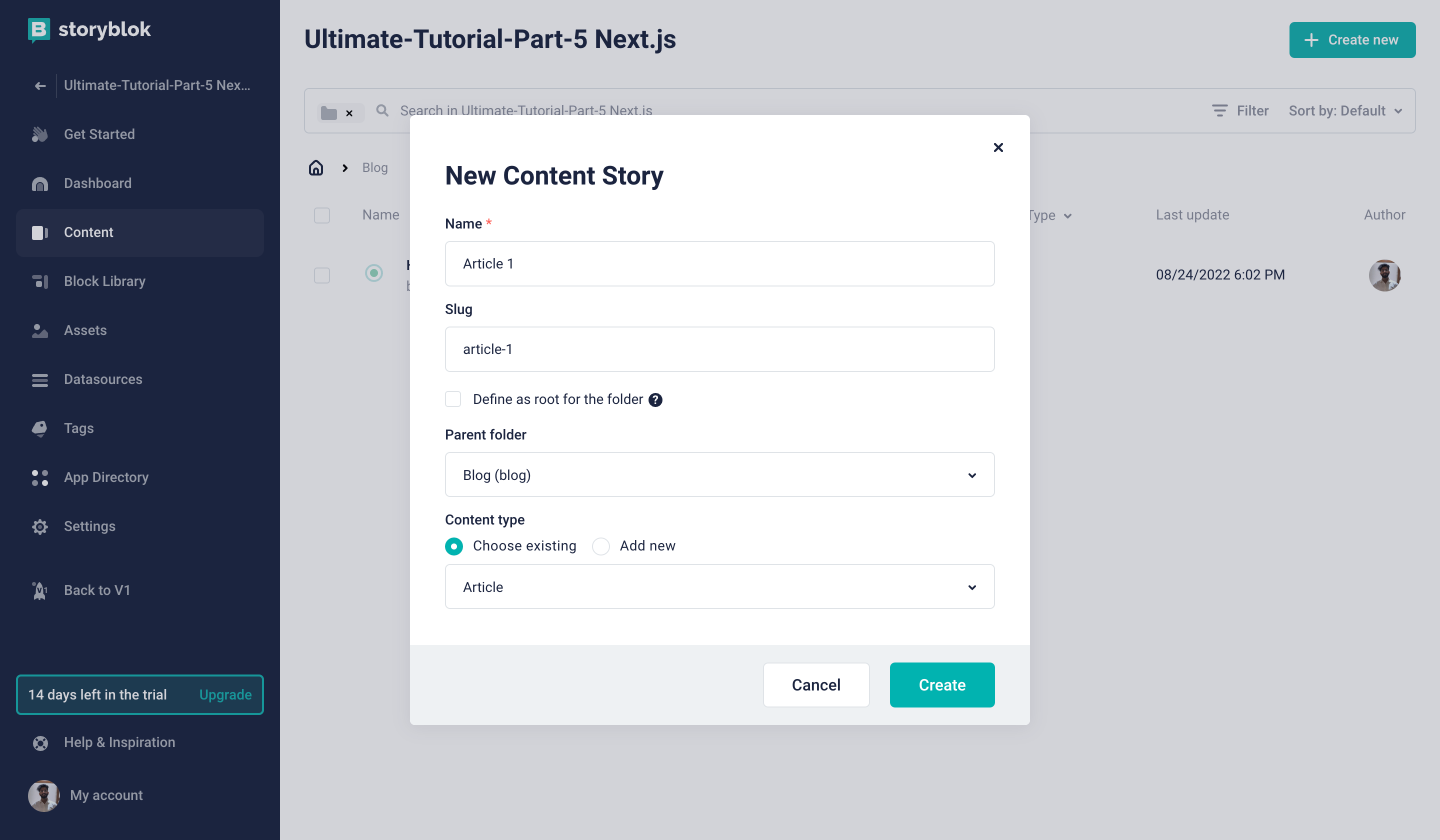Open My account label

pos(106,795)
